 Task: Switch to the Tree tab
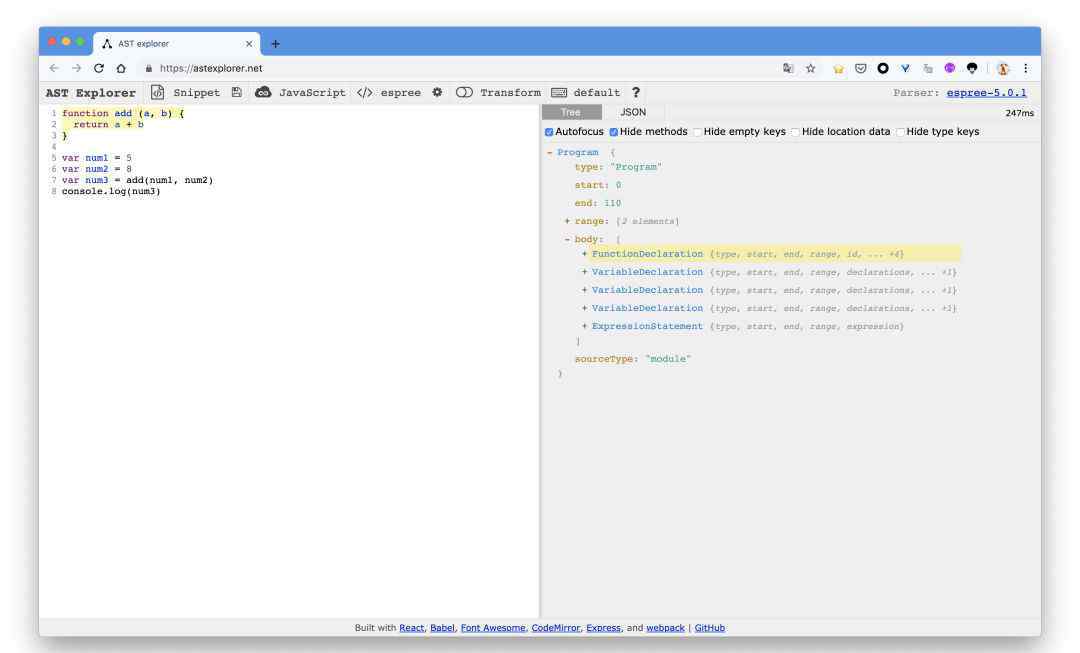click(571, 112)
